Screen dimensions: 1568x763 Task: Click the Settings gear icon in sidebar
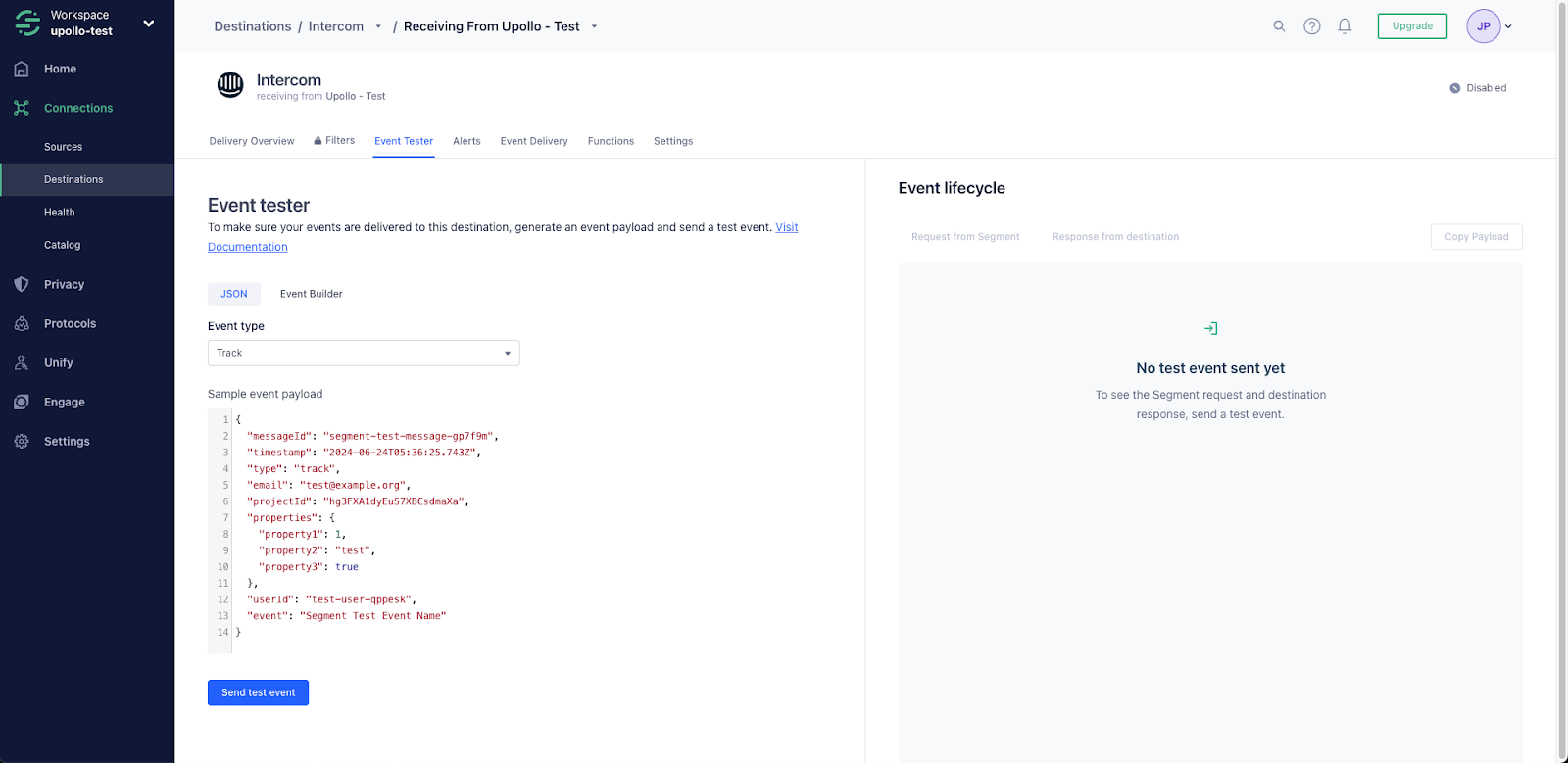22,441
